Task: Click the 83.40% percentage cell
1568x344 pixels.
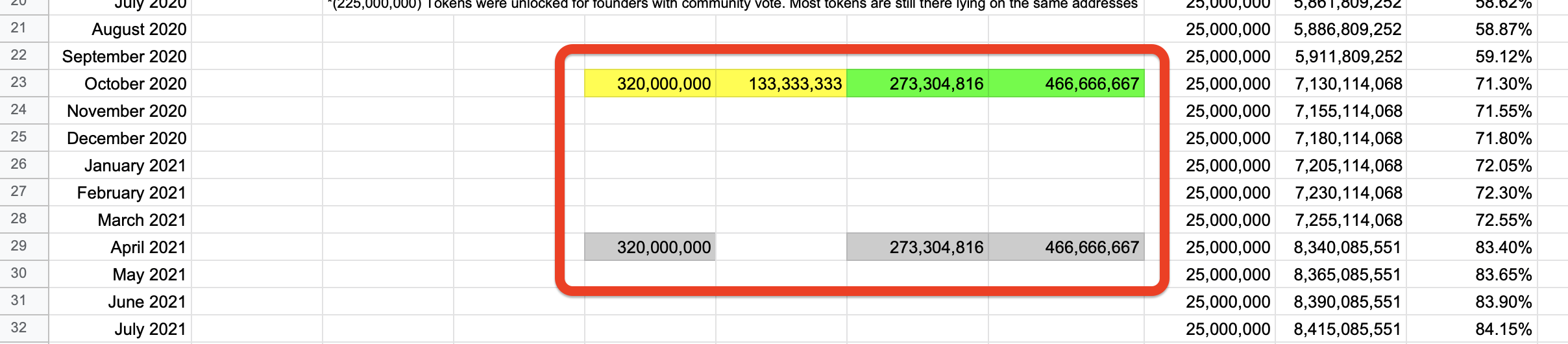Action: click(x=1471, y=247)
